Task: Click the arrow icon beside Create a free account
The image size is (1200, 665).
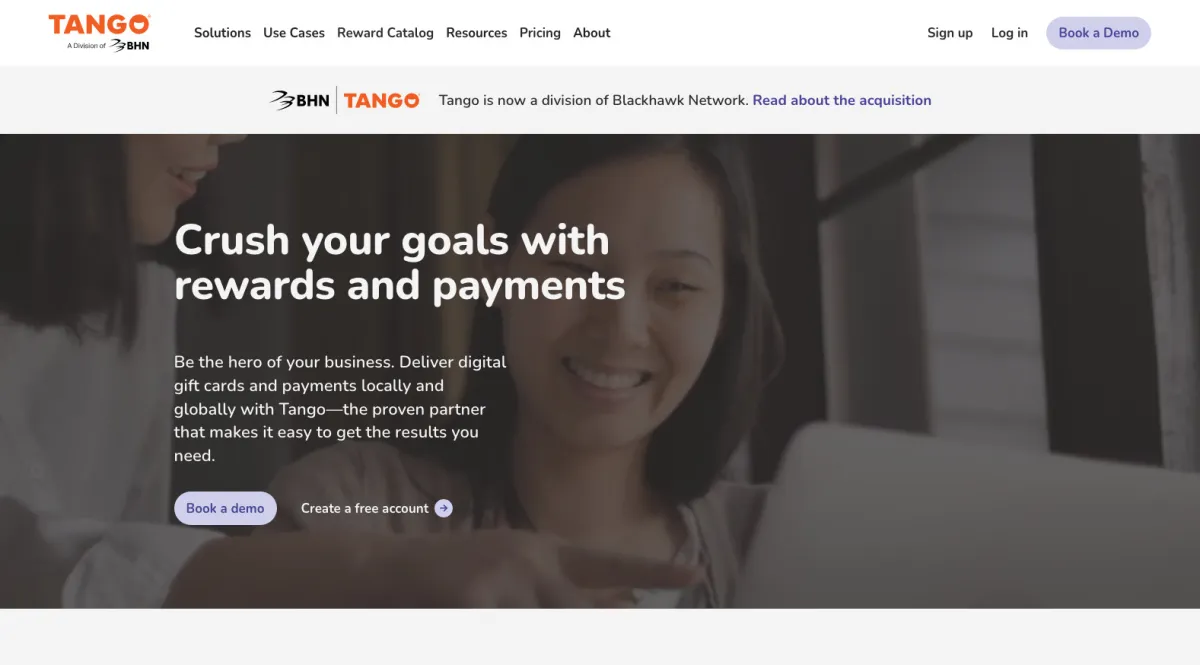Action: [x=444, y=508]
